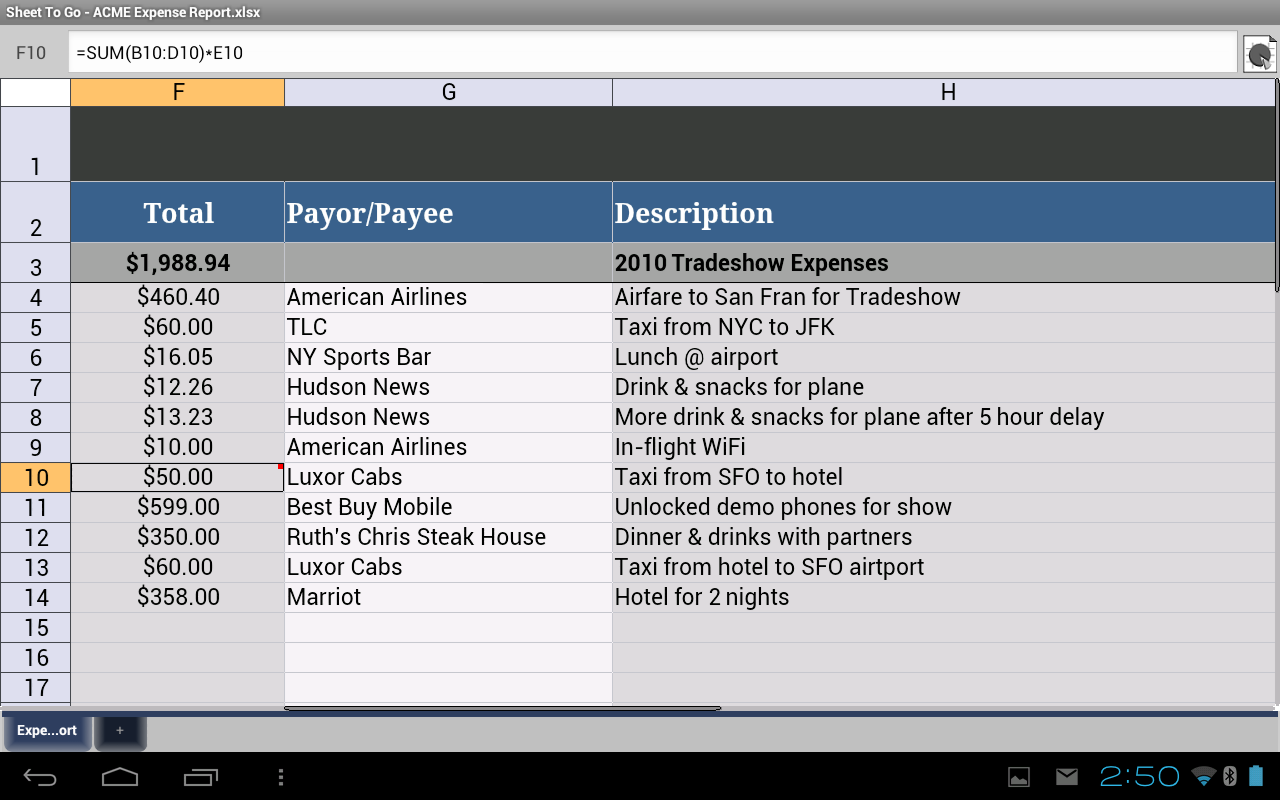
Task: Select Airfare to San Fran for Tradeshow
Action: [x=944, y=297]
